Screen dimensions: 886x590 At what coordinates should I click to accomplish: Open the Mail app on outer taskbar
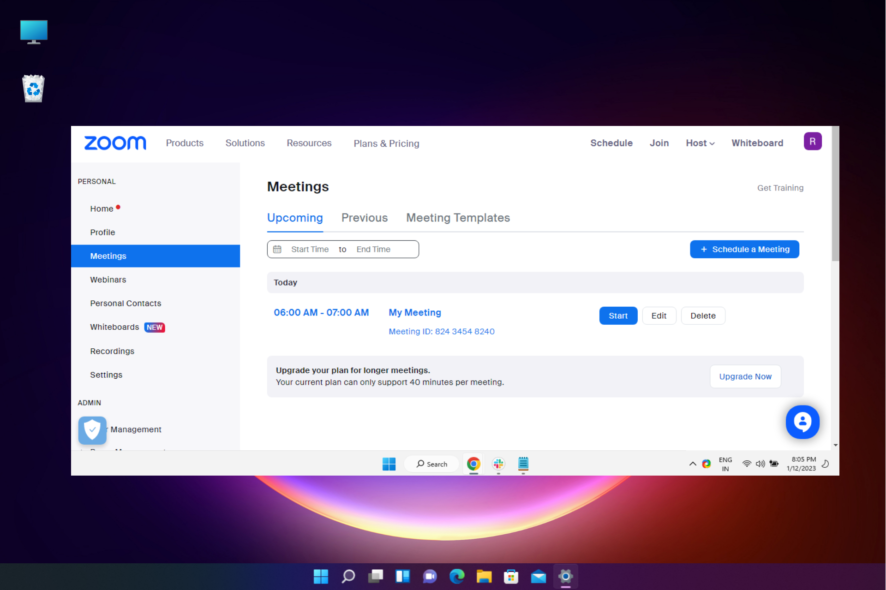pos(538,576)
